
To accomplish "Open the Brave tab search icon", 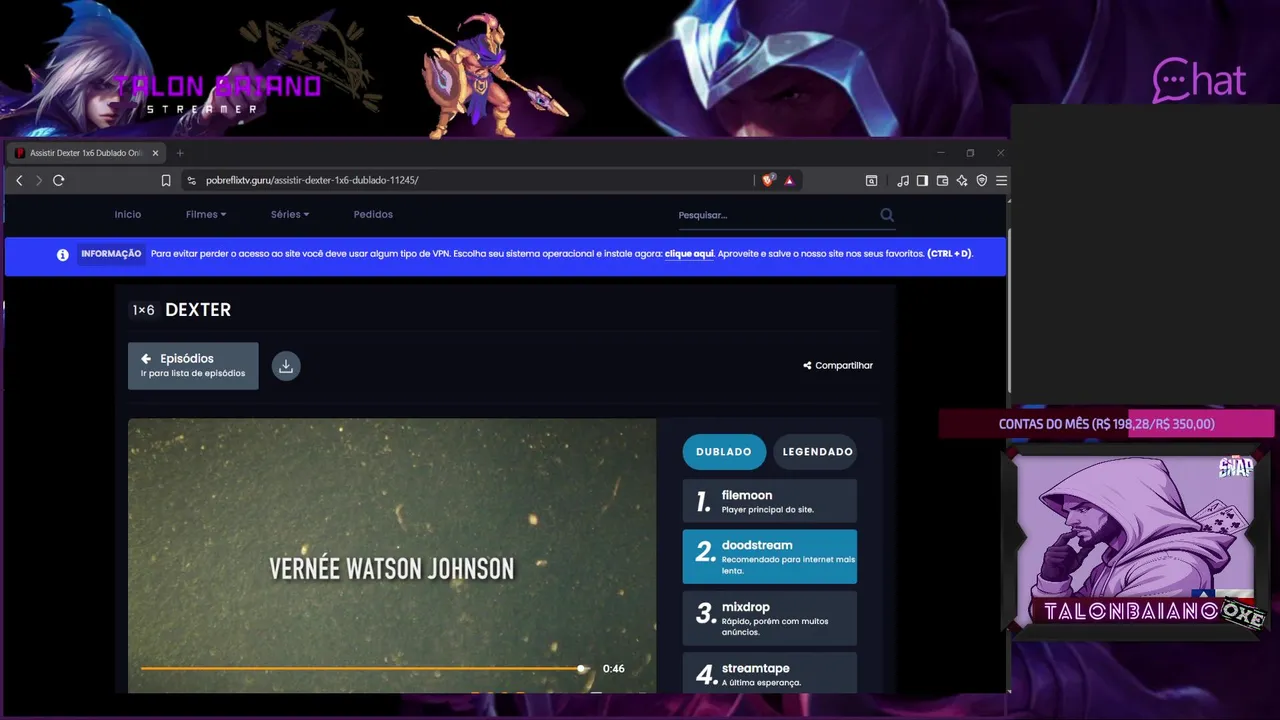I will pyautogui.click(x=872, y=180).
